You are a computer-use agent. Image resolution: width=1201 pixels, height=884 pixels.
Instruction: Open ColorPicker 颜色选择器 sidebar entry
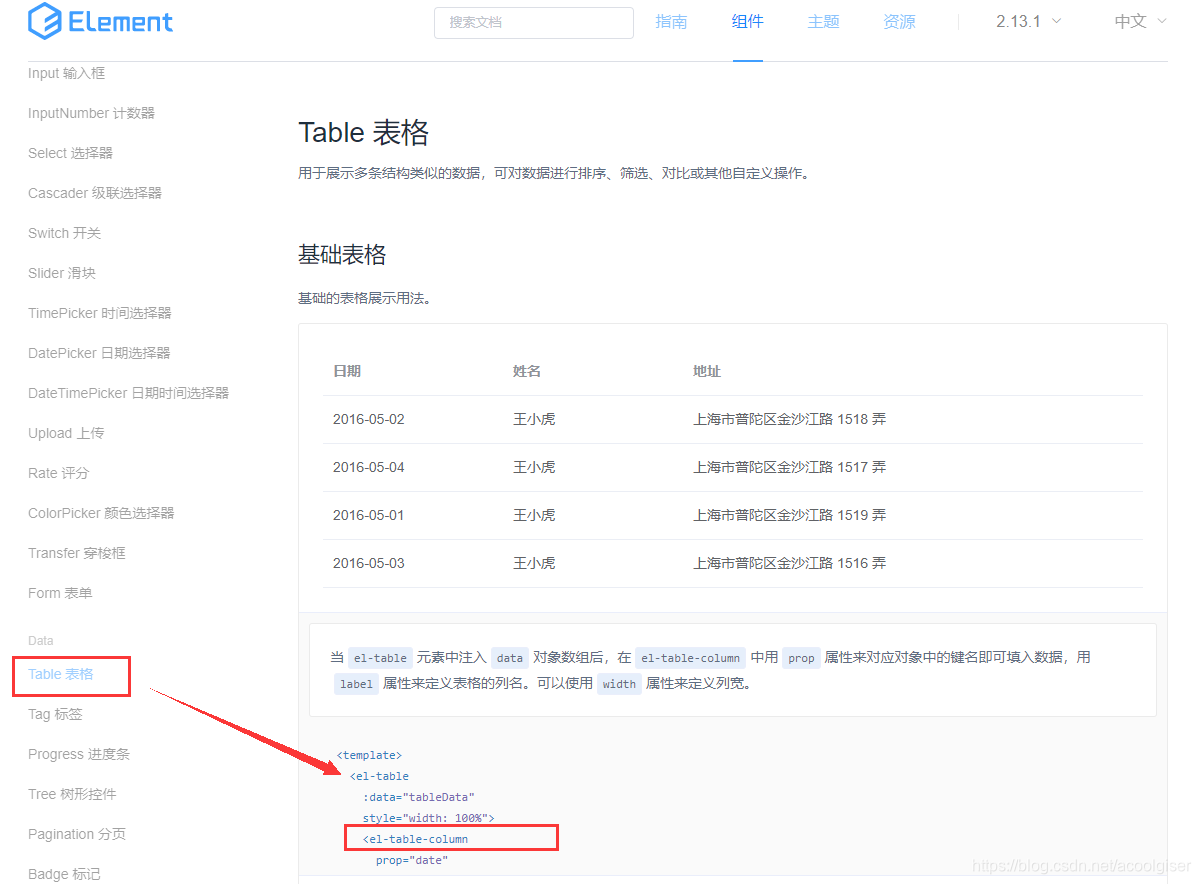pos(101,513)
